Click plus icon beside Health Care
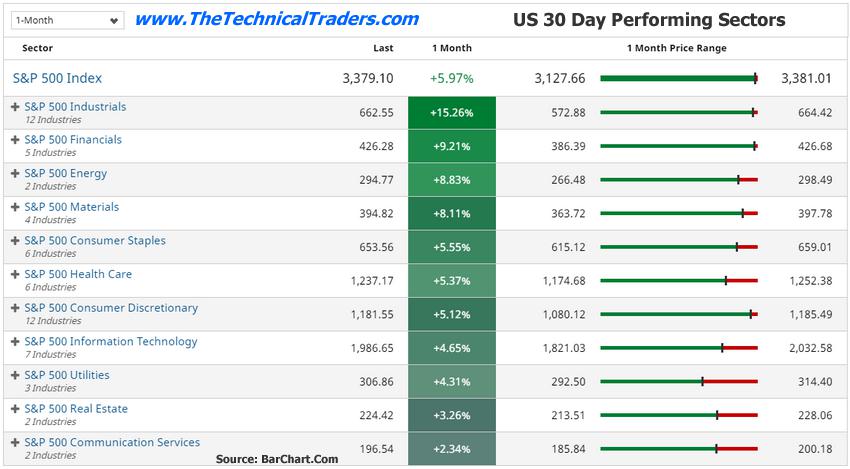Image resolution: width=850 pixels, height=469 pixels. coord(15,274)
